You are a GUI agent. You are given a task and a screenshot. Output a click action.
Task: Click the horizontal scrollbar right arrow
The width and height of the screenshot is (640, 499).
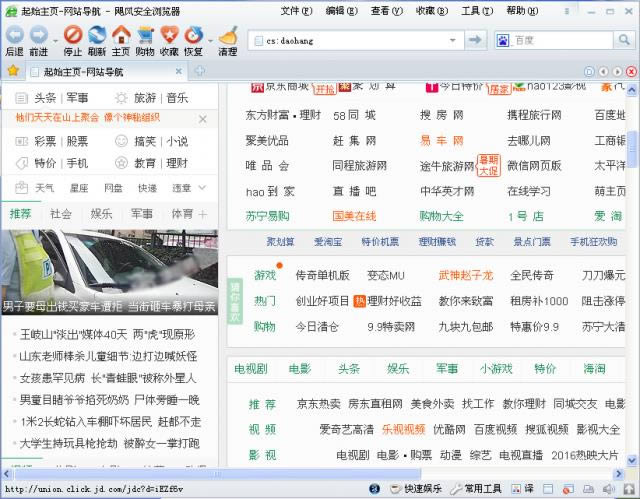pos(619,474)
